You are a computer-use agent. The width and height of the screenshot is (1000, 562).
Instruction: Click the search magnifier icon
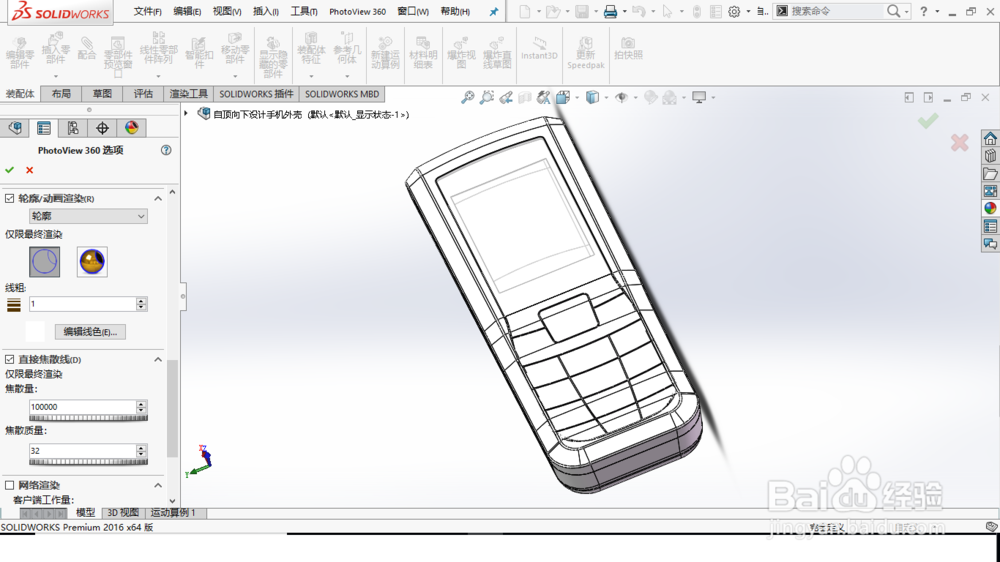tap(893, 11)
